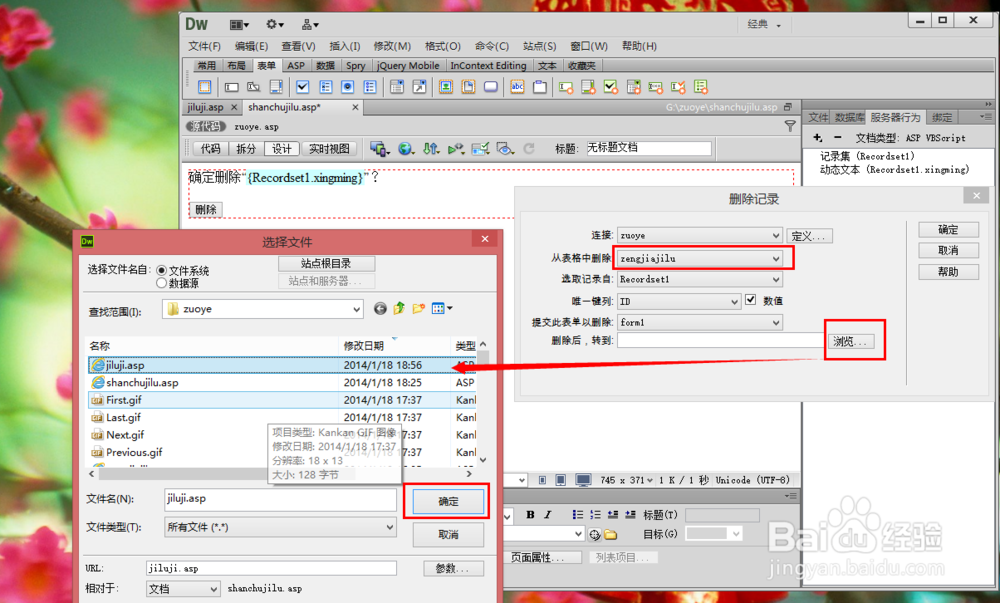1000x603 pixels.
Task: Switch to Live View button
Action: pyautogui.click(x=329, y=149)
